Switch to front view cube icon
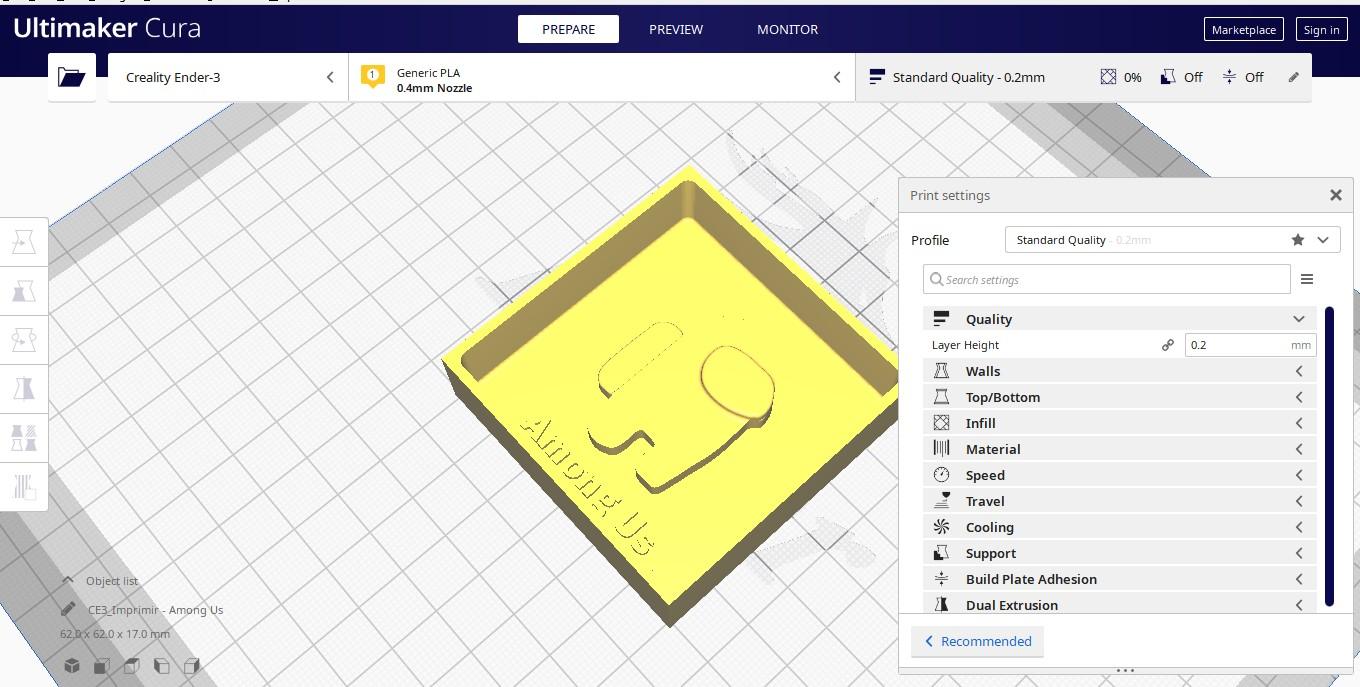 pos(102,665)
